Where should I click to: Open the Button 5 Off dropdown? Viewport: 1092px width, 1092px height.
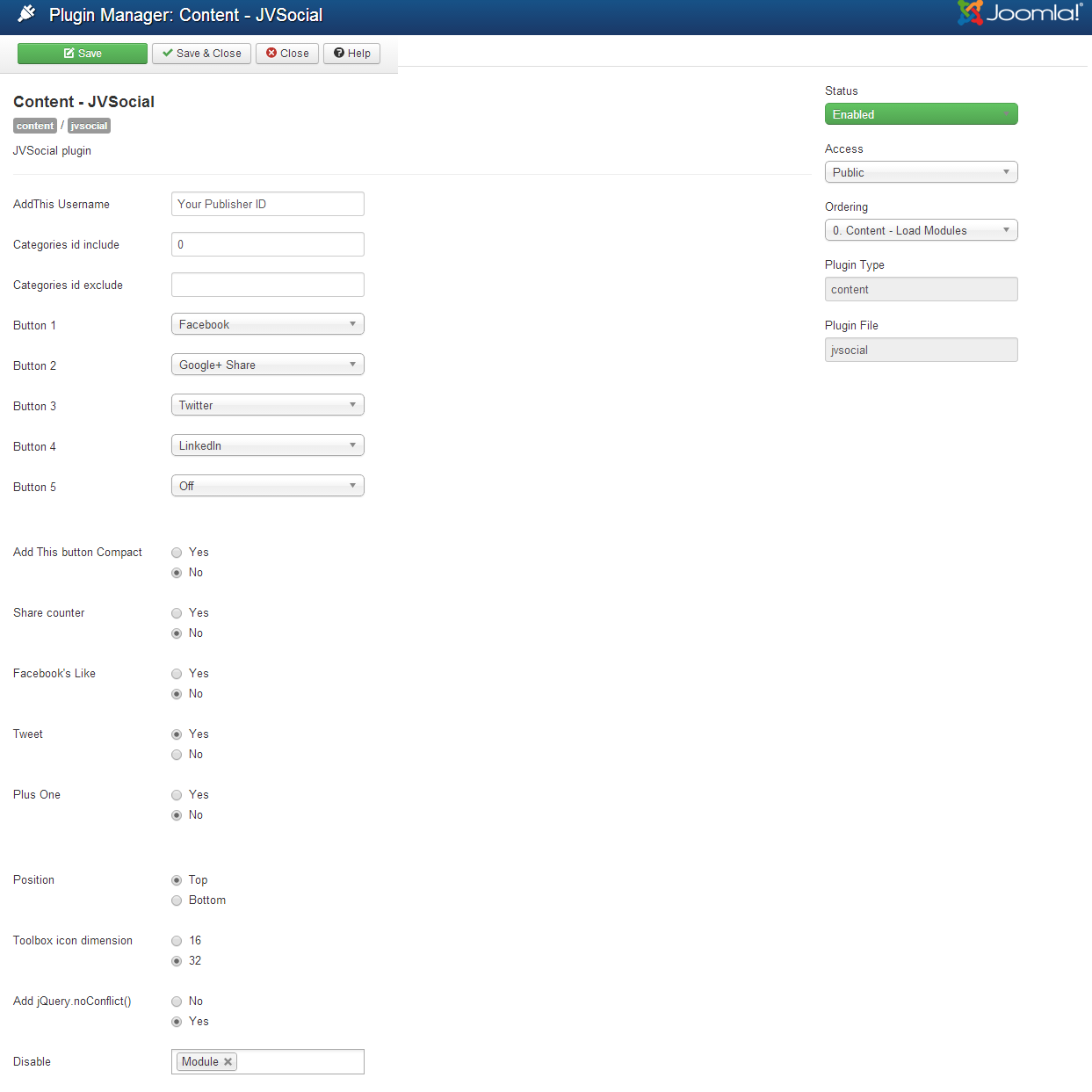click(x=268, y=486)
